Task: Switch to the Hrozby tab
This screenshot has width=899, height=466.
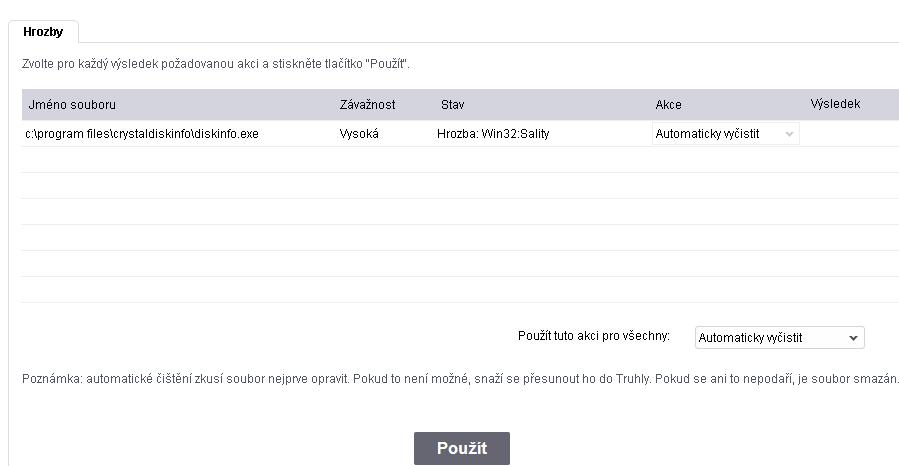Action: click(x=43, y=32)
